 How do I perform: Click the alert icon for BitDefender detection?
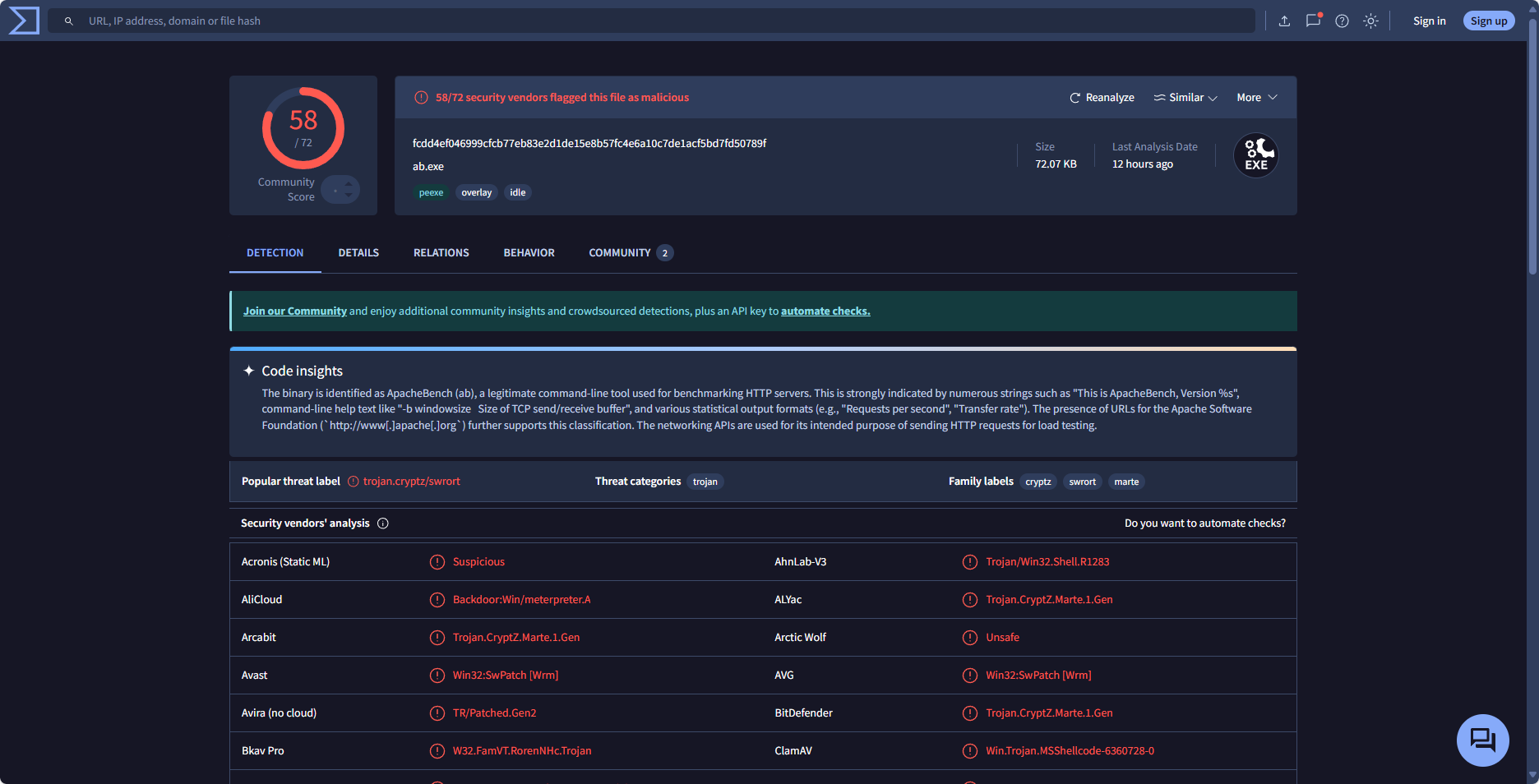click(x=970, y=713)
